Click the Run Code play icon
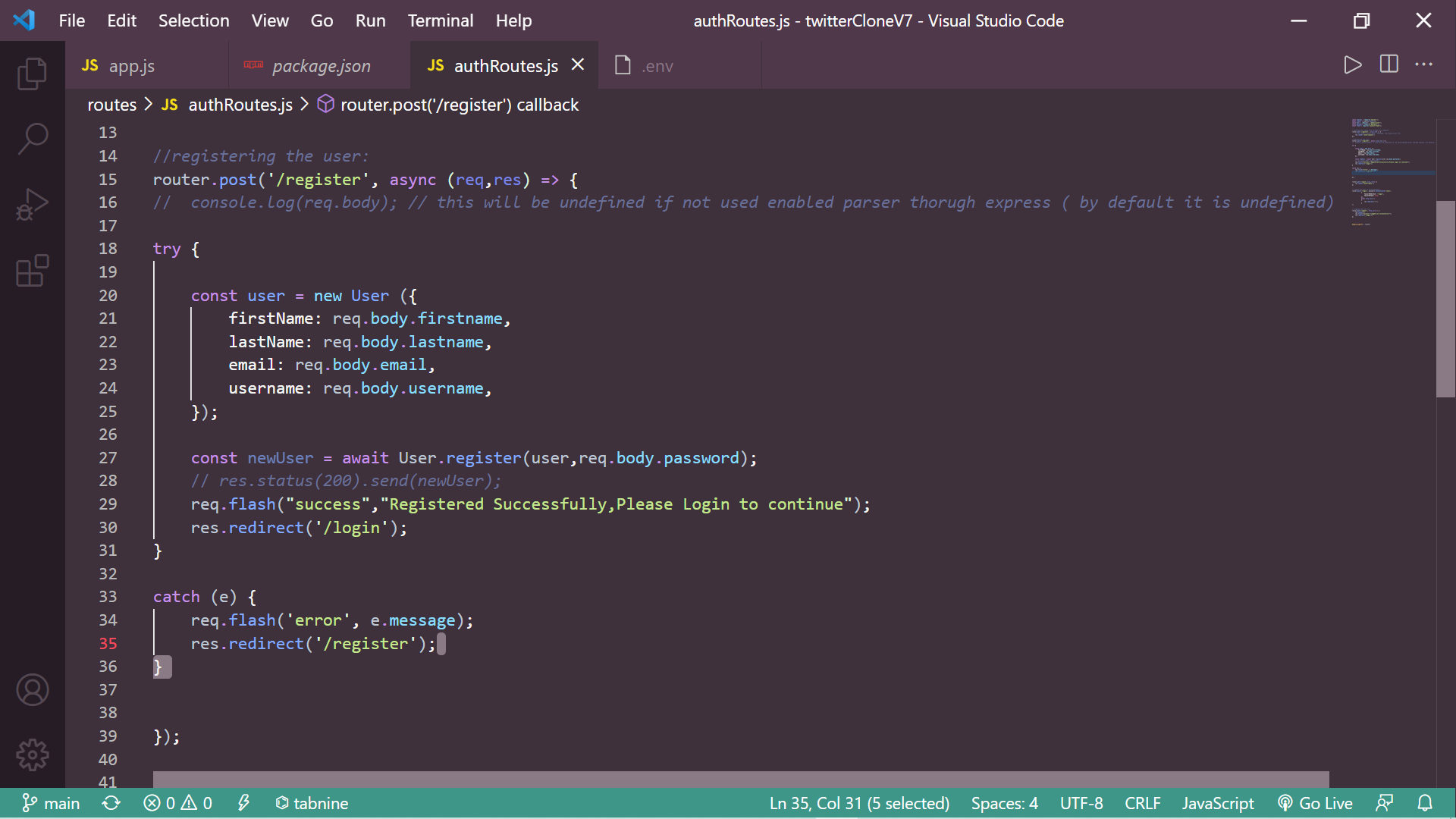Screen dimensions: 1456x819 click(1352, 65)
